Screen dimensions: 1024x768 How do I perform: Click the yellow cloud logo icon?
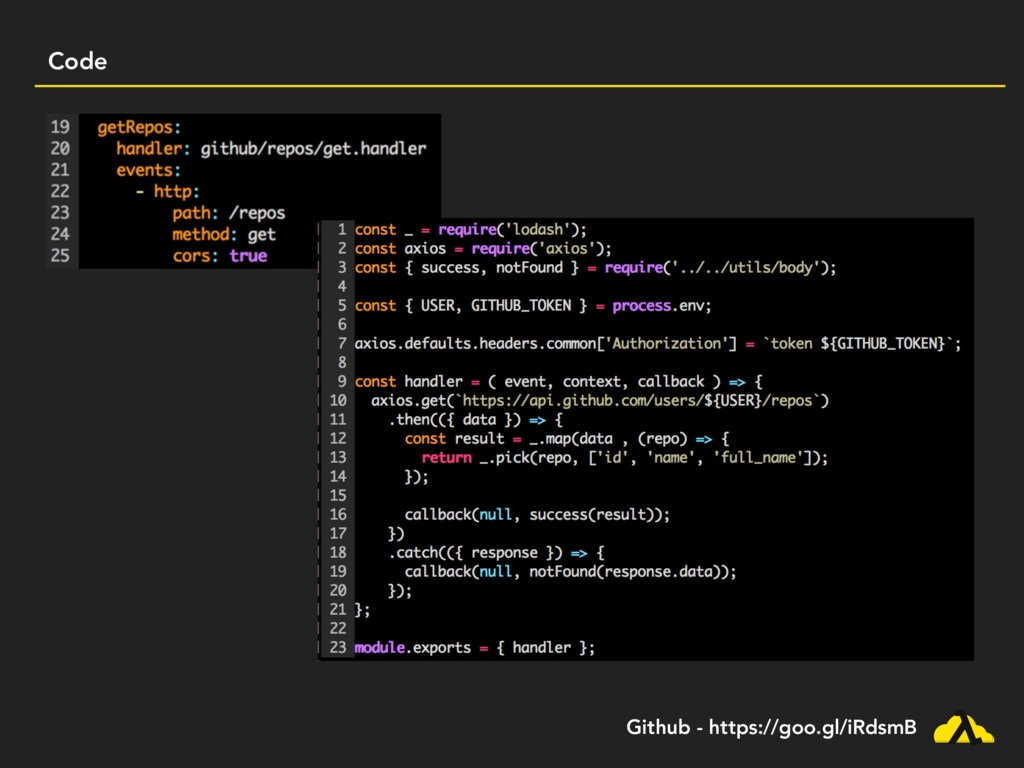963,729
